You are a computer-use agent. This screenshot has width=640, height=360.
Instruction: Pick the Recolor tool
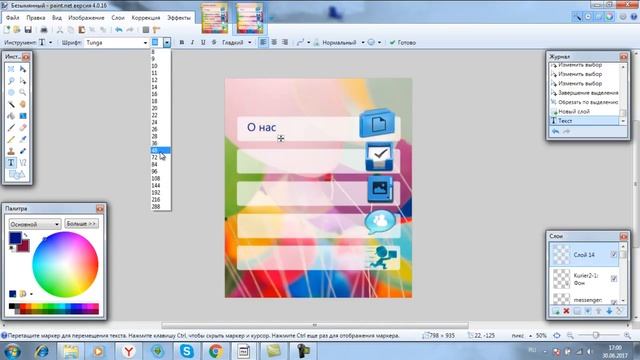pyautogui.click(x=23, y=151)
